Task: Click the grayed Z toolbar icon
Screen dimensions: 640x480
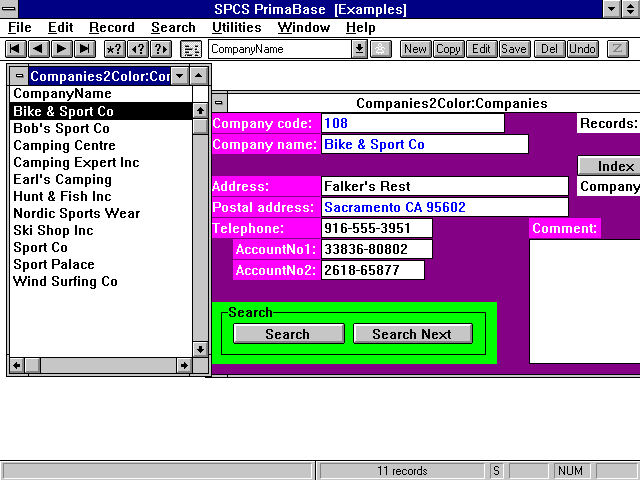Action: coord(616,49)
